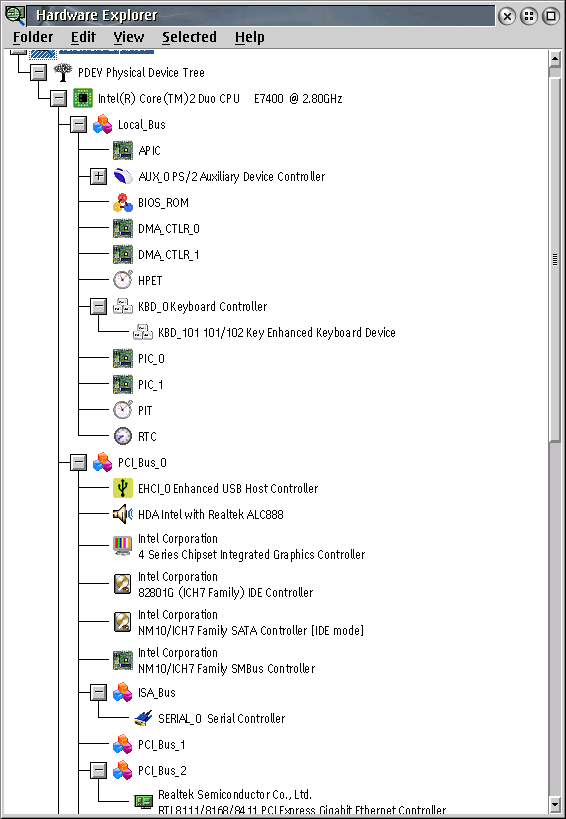Collapse the KBD_0 Keyboard Controller node

[98, 307]
